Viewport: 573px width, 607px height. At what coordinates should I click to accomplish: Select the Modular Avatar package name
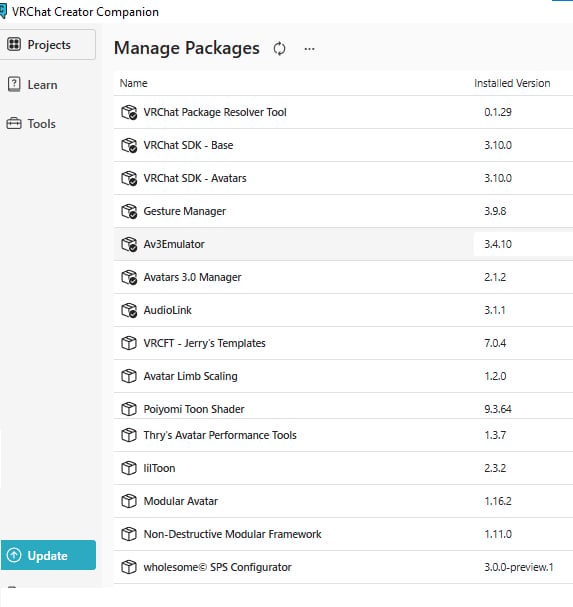point(181,501)
